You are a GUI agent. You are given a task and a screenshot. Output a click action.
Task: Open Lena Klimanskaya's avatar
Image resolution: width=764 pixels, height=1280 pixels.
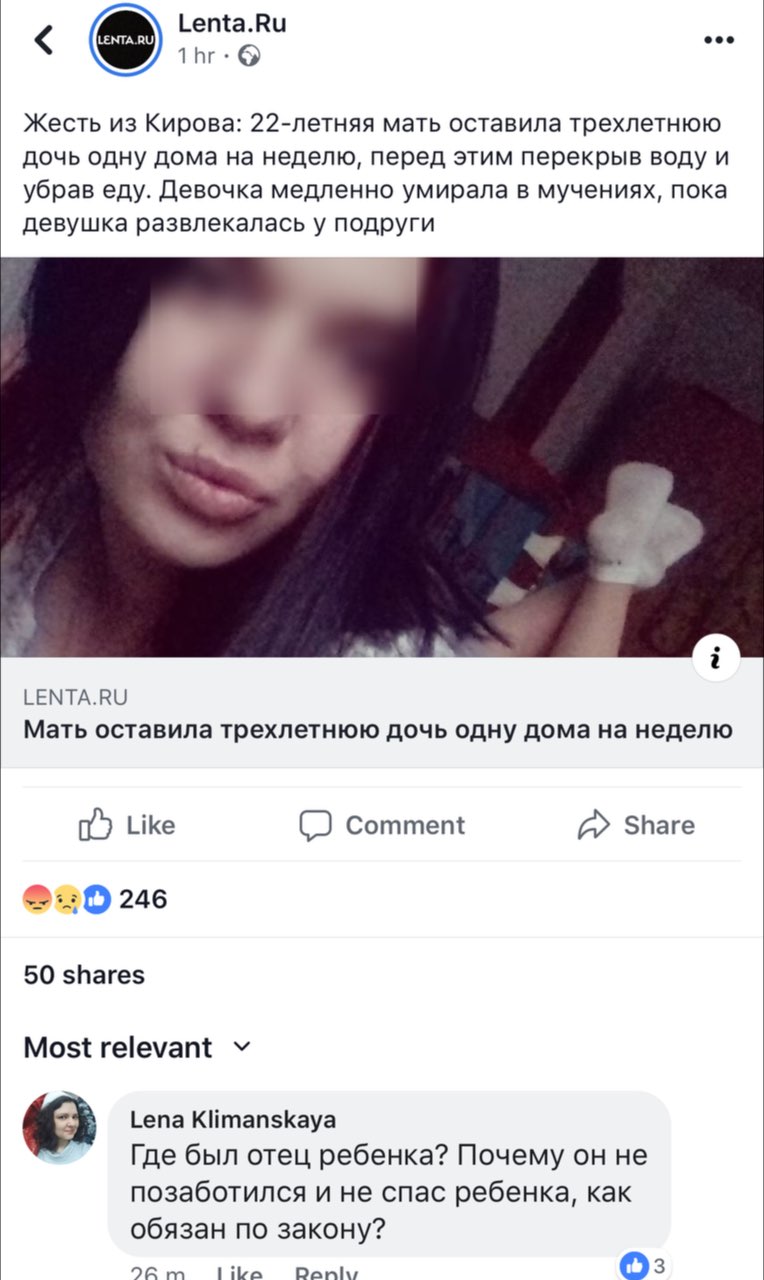(x=60, y=1127)
